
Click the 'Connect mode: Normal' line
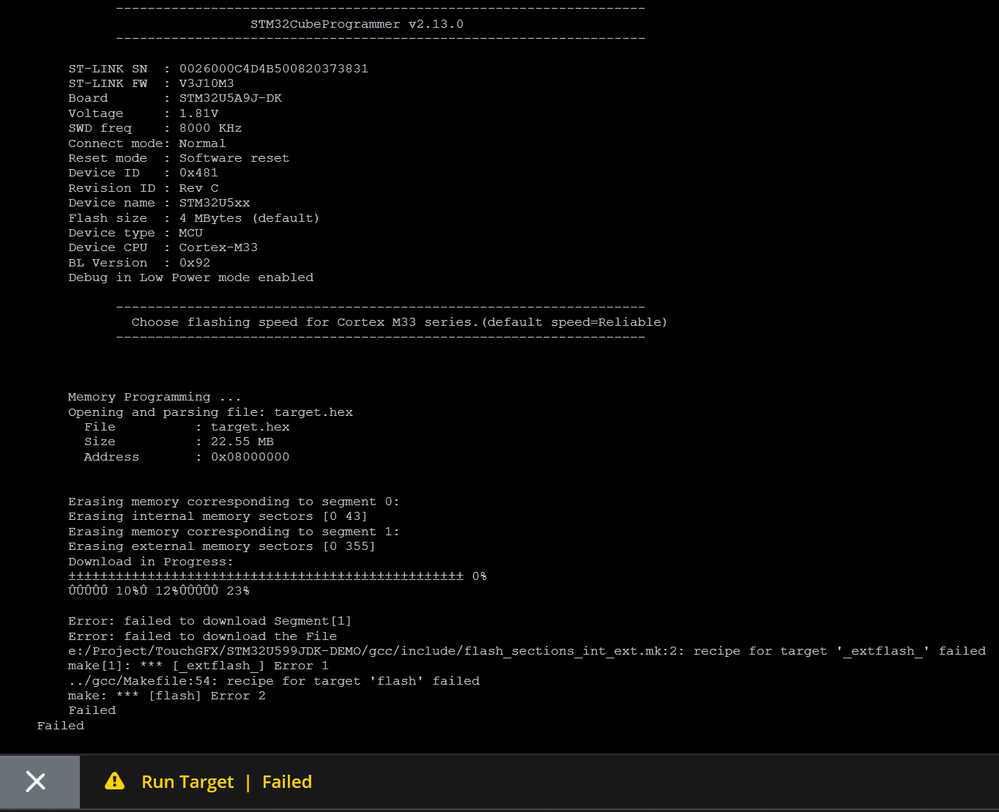tap(147, 143)
